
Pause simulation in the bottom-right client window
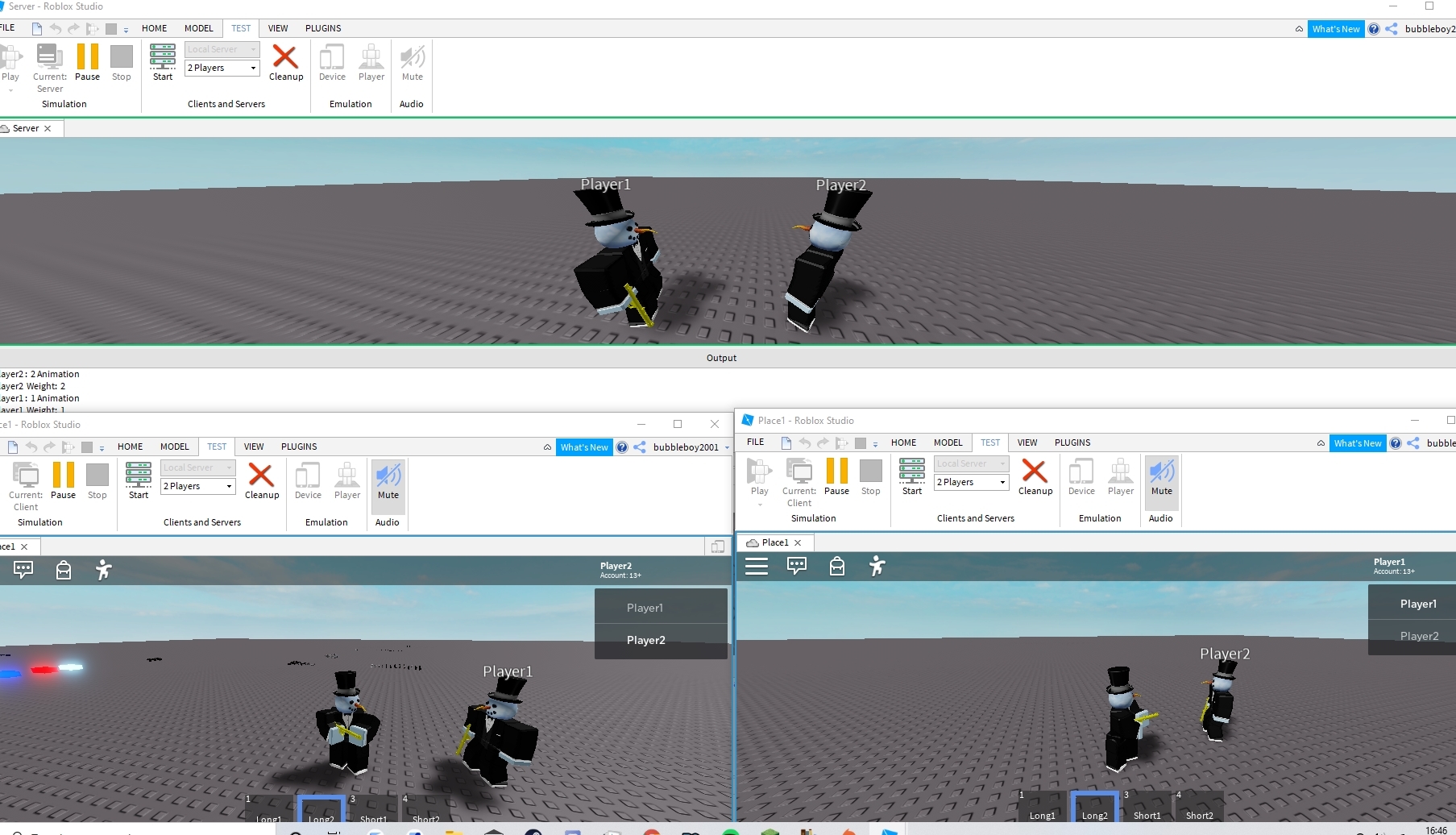[836, 476]
